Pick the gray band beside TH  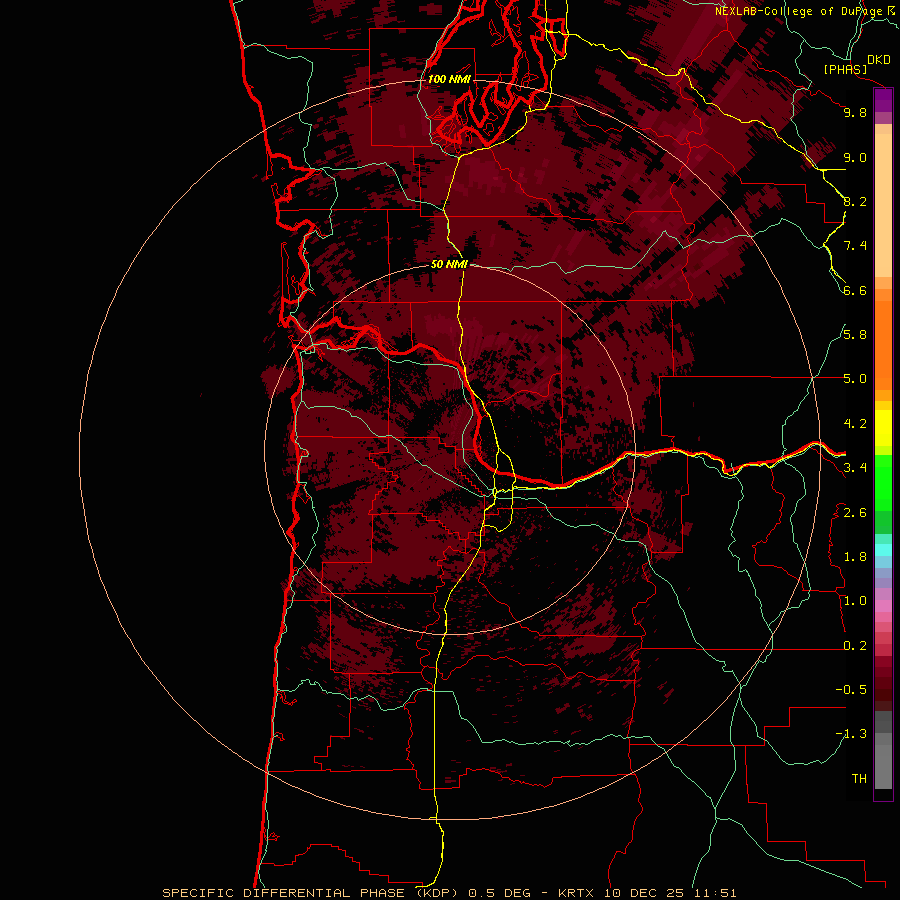pos(883,769)
